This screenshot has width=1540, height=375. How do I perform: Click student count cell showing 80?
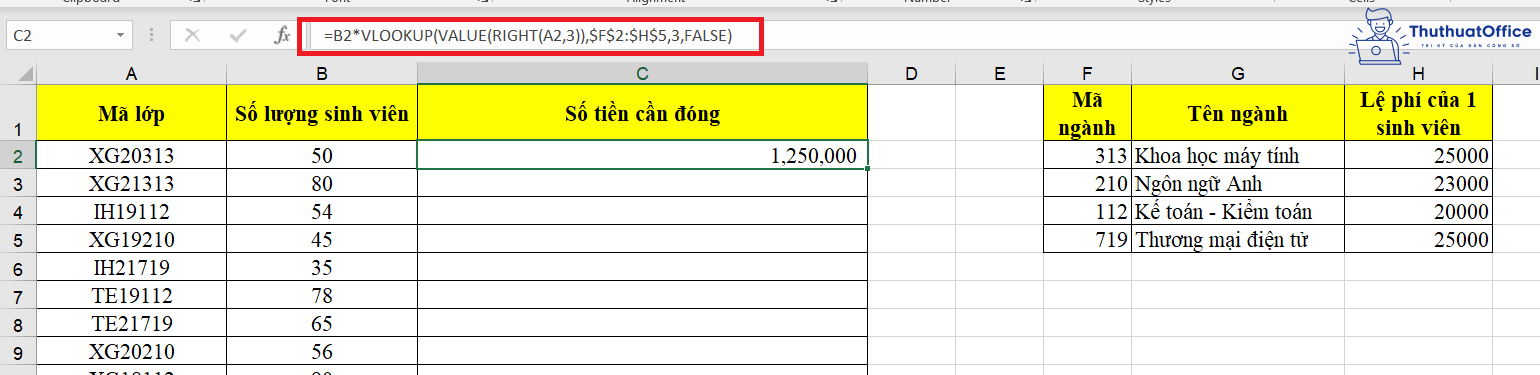321,183
